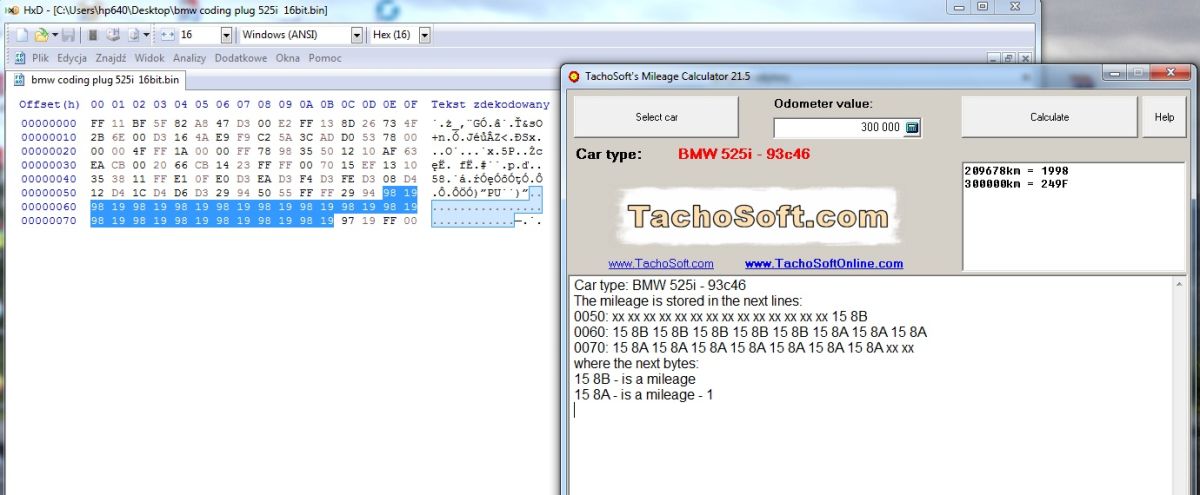Screen dimensions: 1200x495
Task: Open the Plik menu
Action: coord(40,58)
